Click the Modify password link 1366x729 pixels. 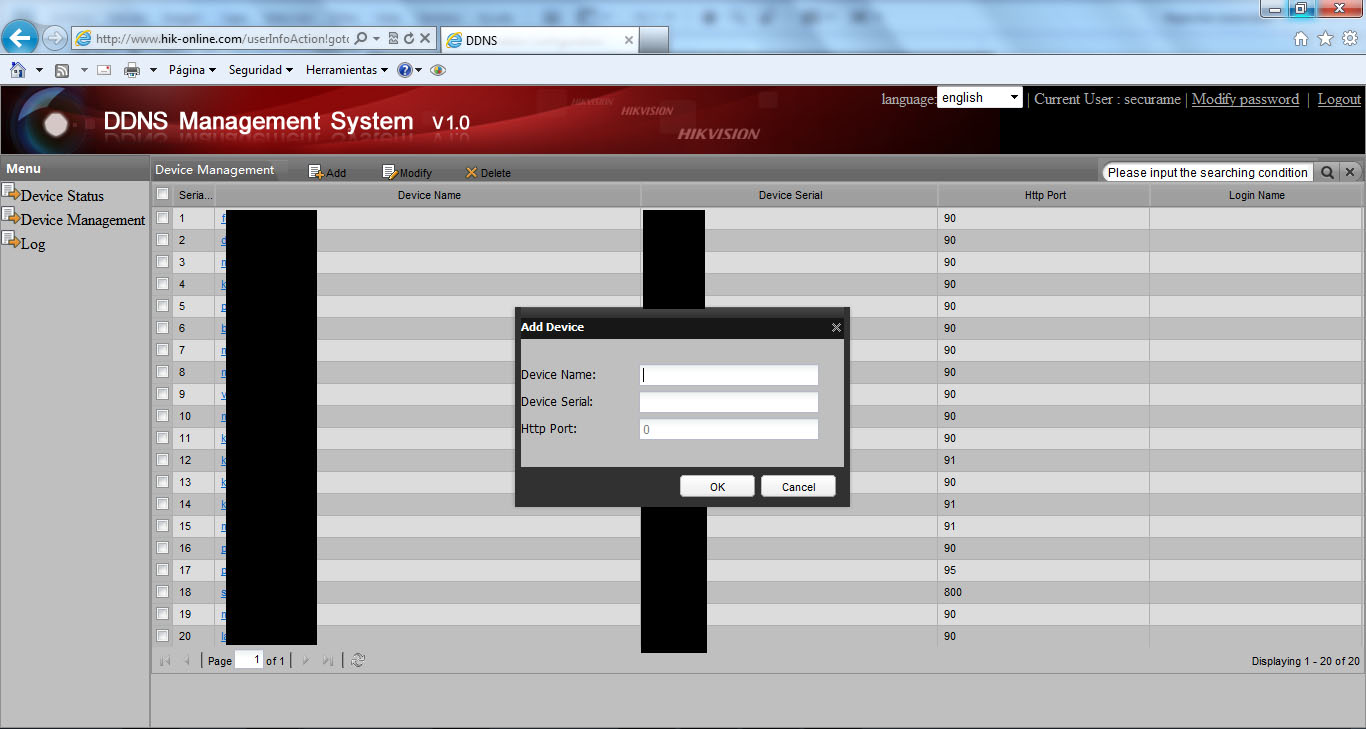pos(1245,99)
